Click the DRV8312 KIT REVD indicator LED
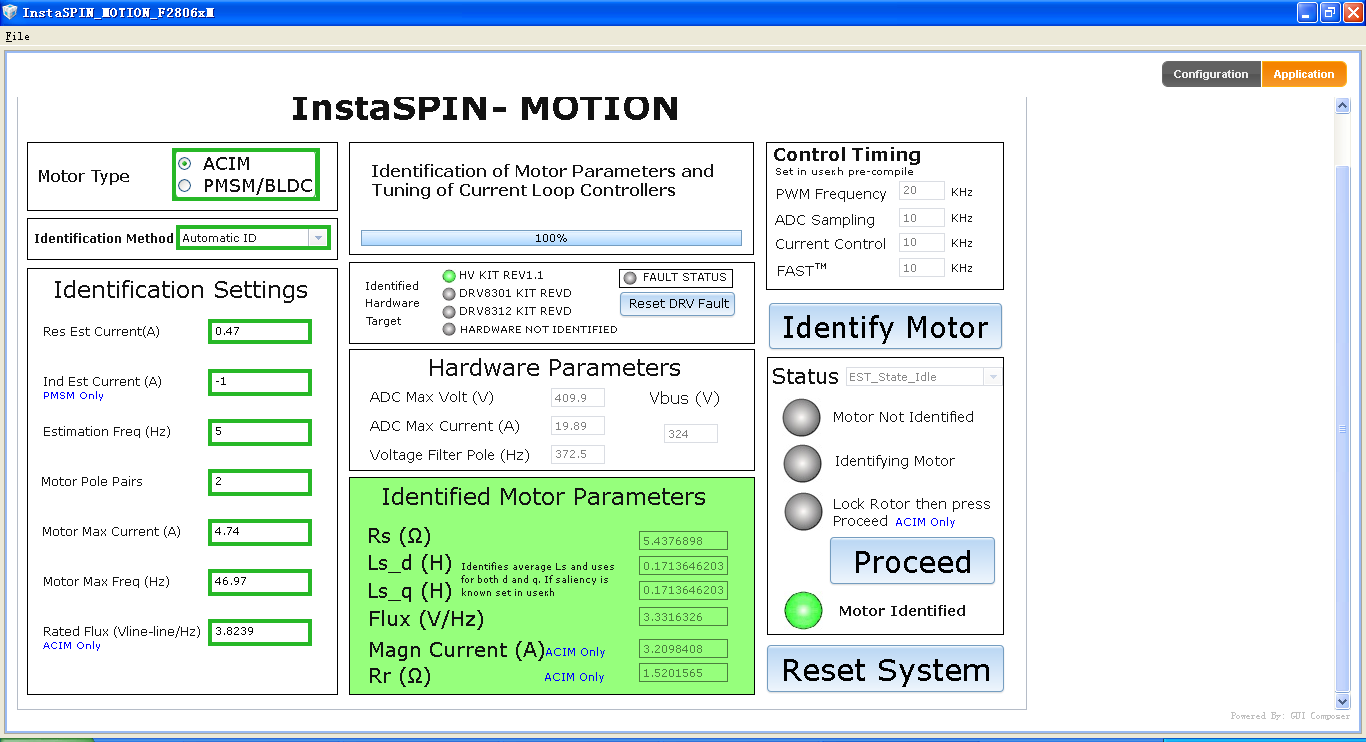Image resolution: width=1366 pixels, height=742 pixels. point(449,312)
